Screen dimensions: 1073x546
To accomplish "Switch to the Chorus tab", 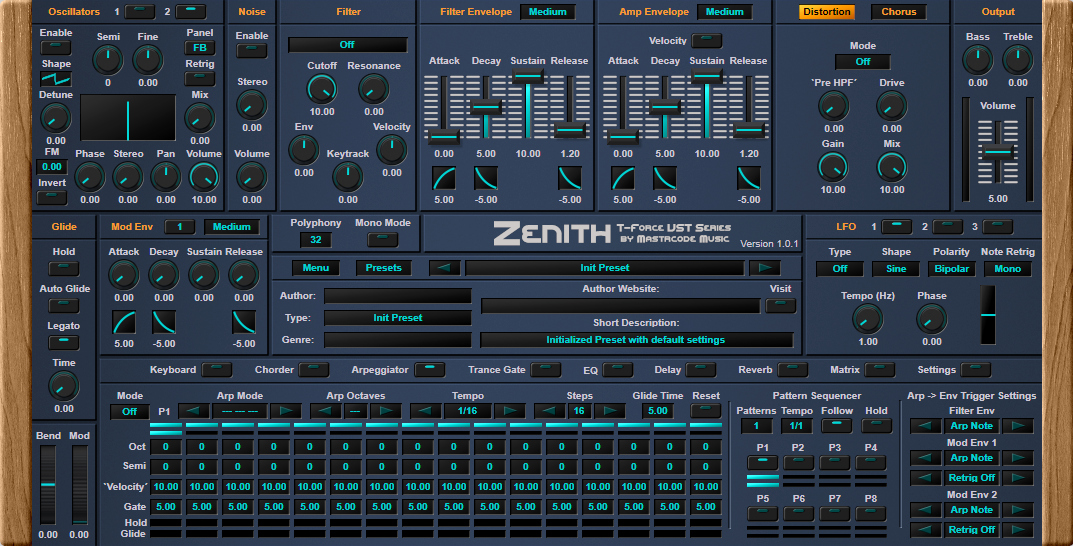I will [x=899, y=12].
